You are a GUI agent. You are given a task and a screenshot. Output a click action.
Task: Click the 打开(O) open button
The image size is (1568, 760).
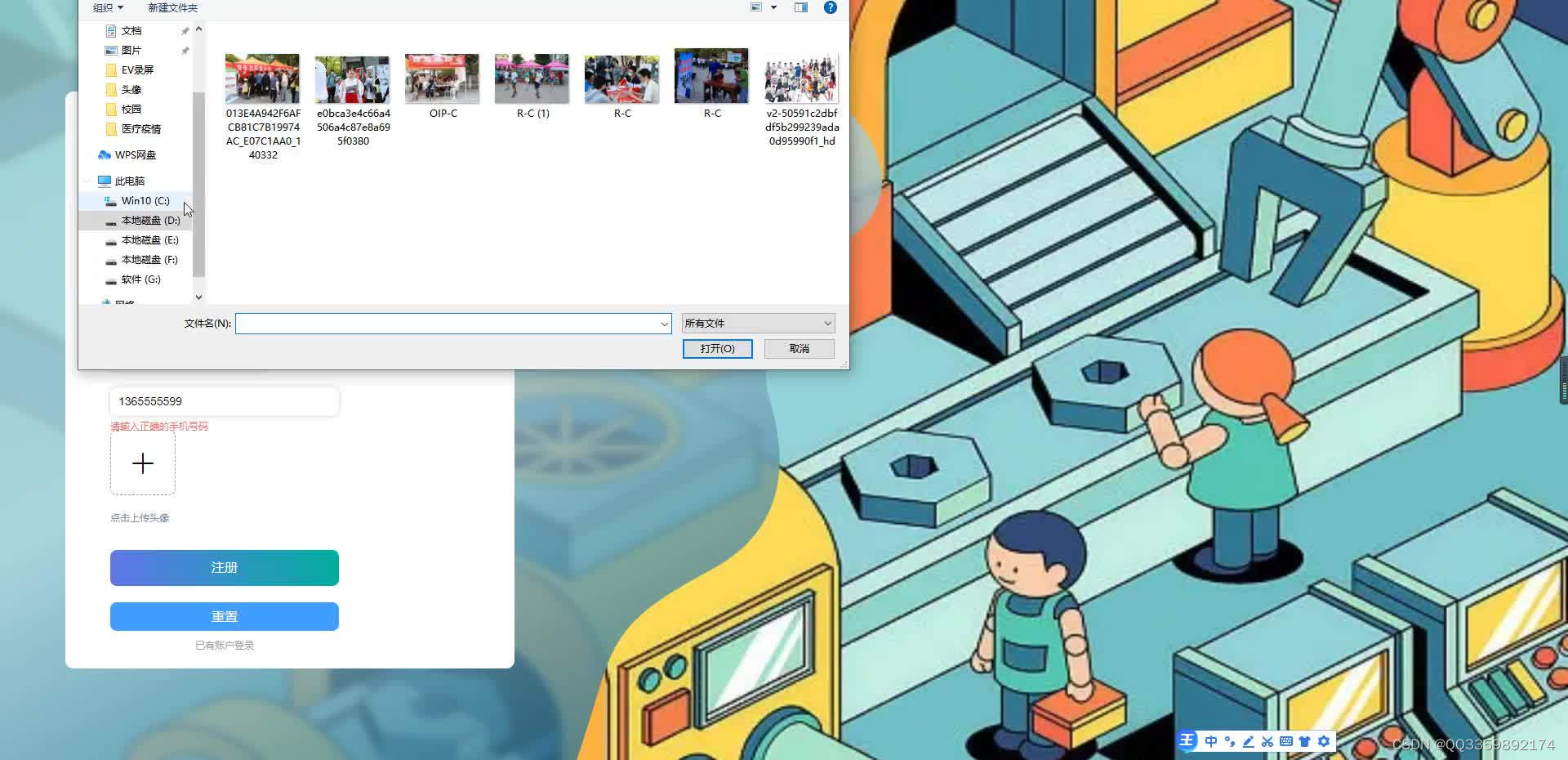pyautogui.click(x=717, y=349)
